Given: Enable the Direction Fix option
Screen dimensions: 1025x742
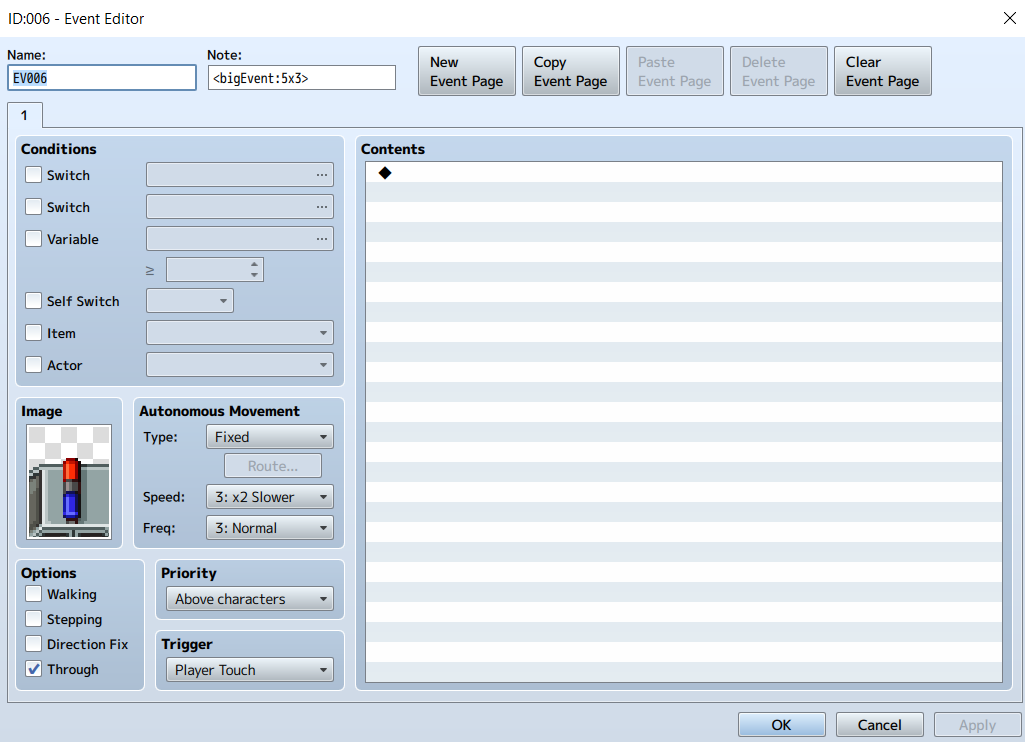Looking at the screenshot, I should (33, 643).
